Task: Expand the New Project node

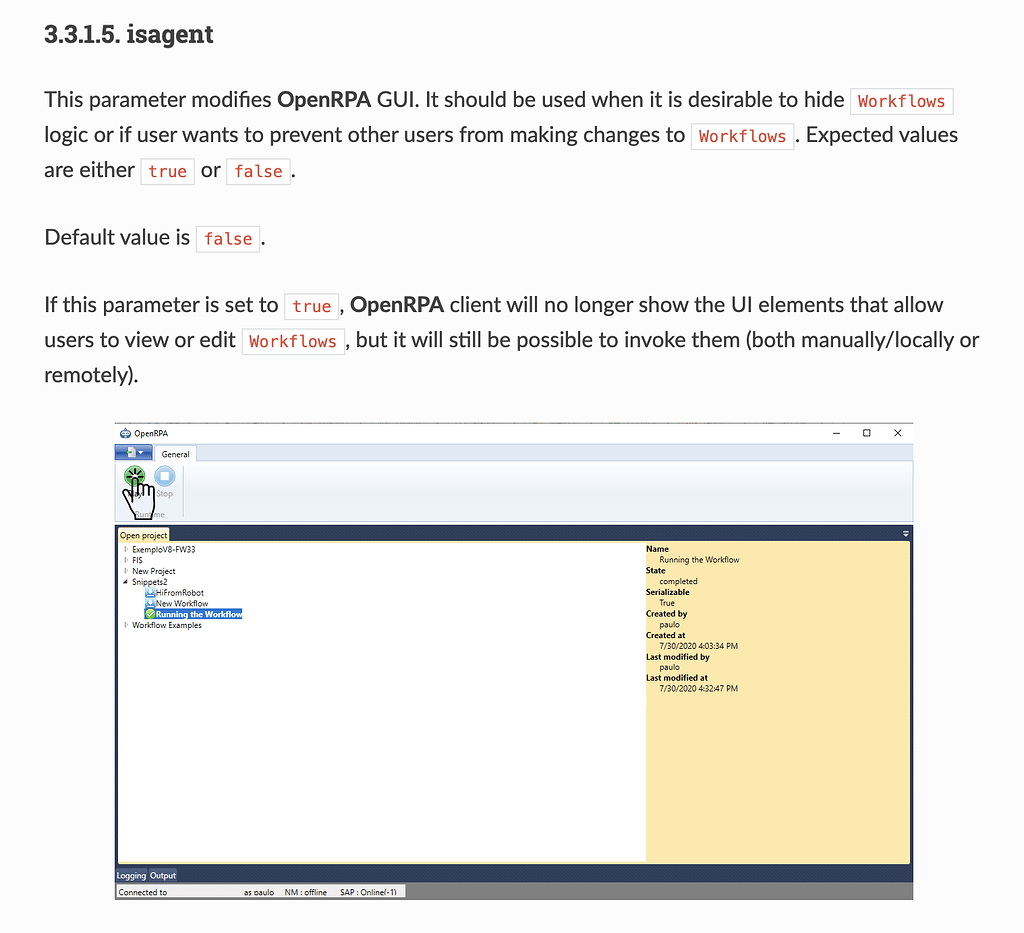Action: 125,571
